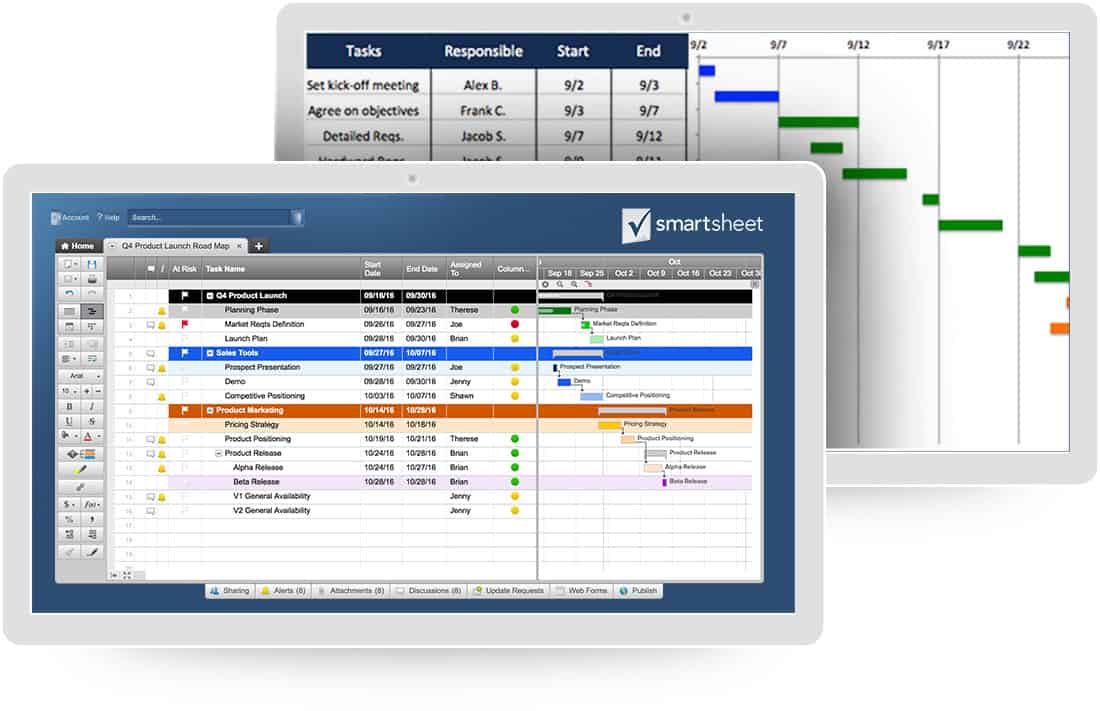Open conditional formatting icon
Viewport: 1100px width, 711px height.
[x=80, y=453]
